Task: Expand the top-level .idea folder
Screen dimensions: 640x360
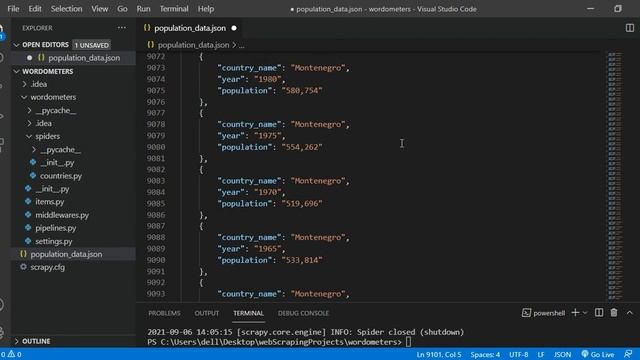Action: click(x=24, y=84)
